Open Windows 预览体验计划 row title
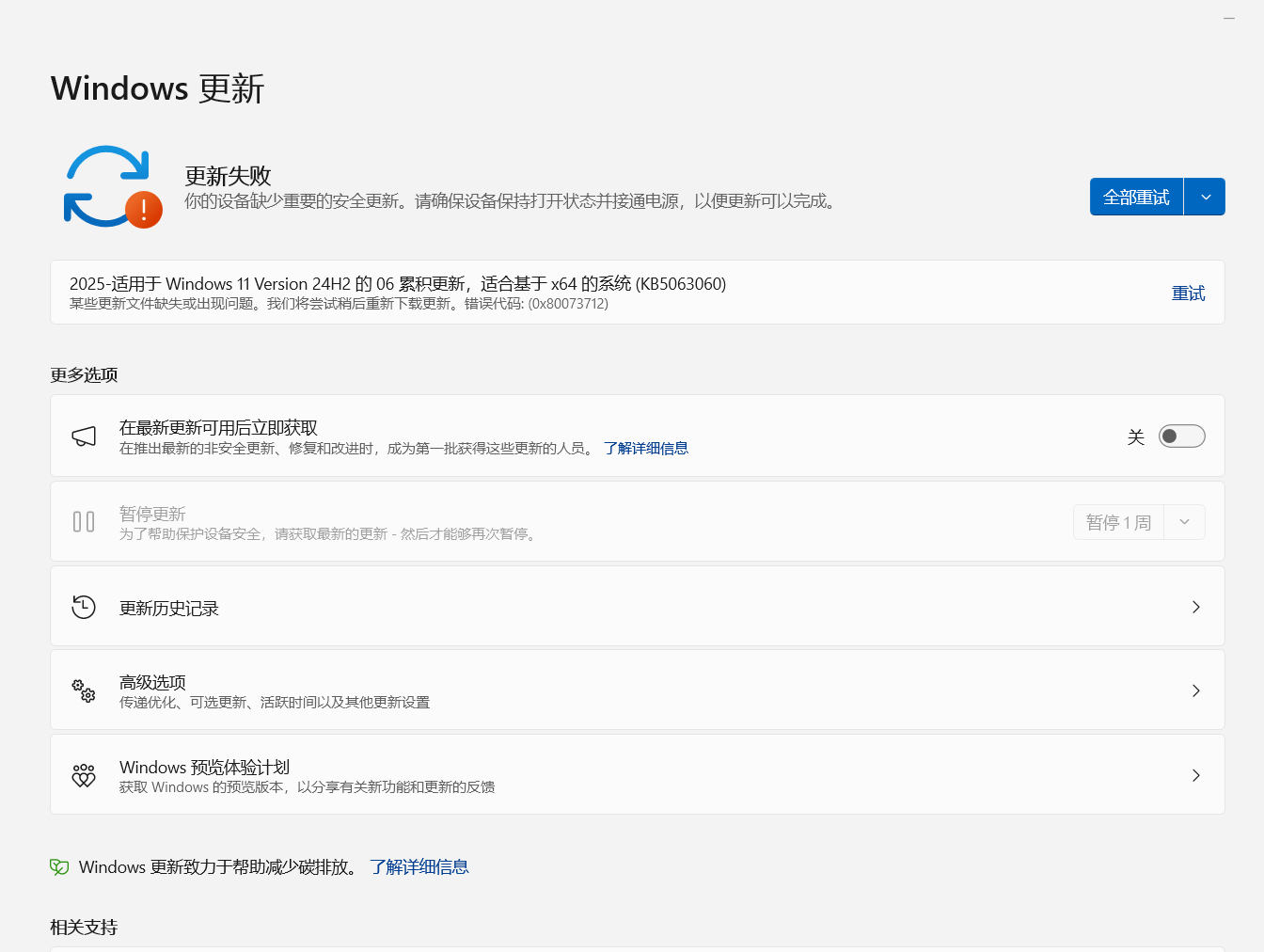Screen dimensions: 1264x952 point(204,767)
